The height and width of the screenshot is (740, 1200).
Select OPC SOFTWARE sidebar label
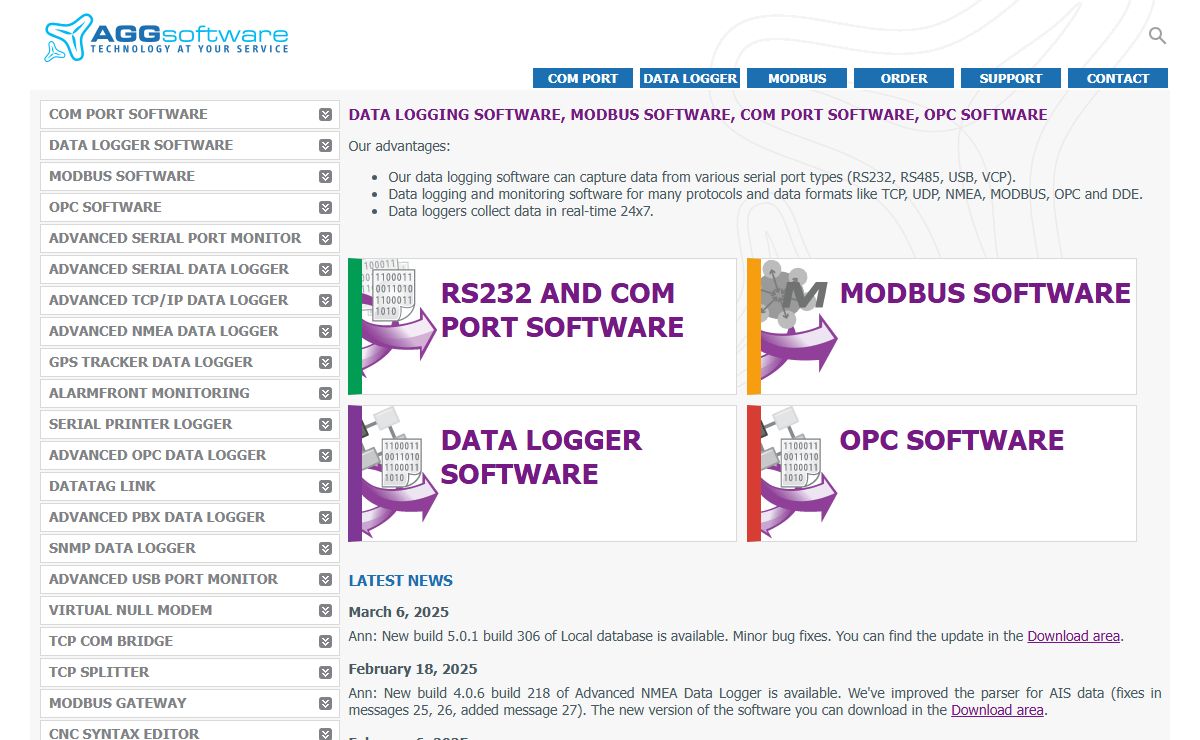[105, 207]
